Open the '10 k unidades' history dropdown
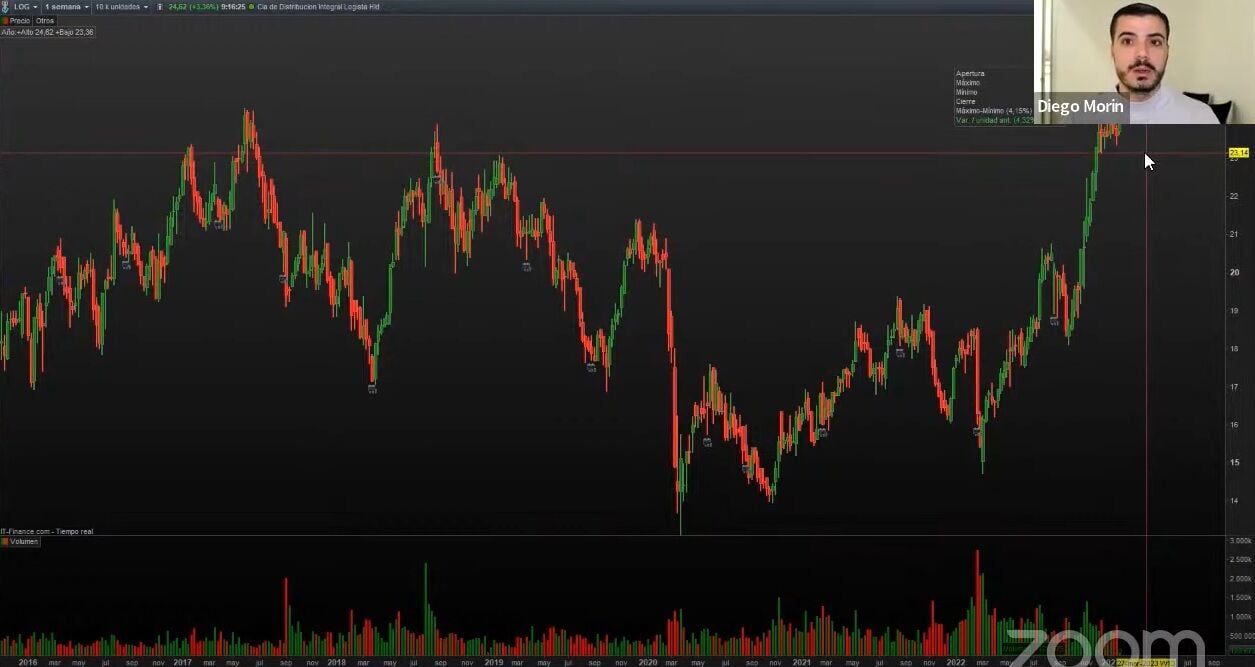 click(122, 6)
